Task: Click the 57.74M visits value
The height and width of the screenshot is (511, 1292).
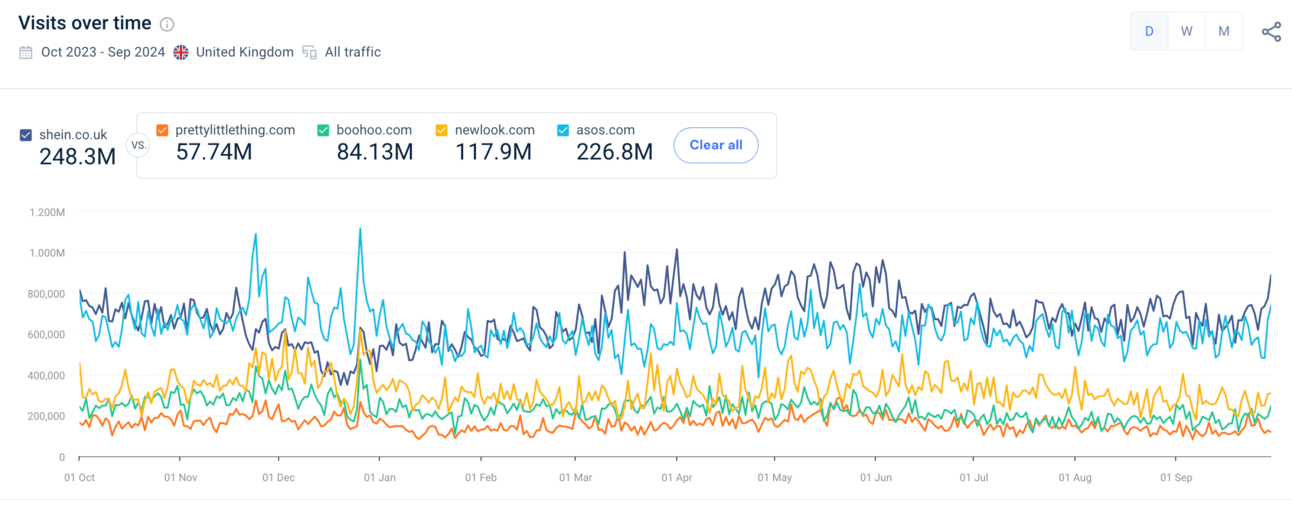Action: 214,152
